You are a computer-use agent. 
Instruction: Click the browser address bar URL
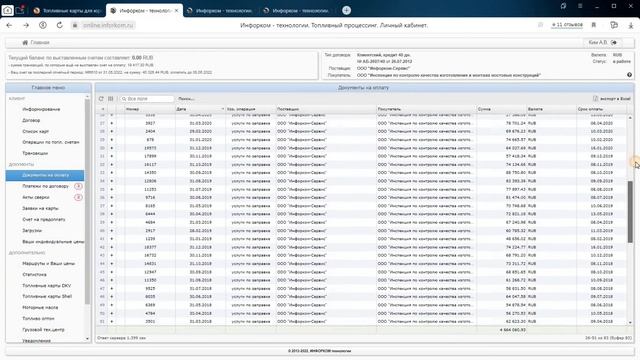click(108, 25)
